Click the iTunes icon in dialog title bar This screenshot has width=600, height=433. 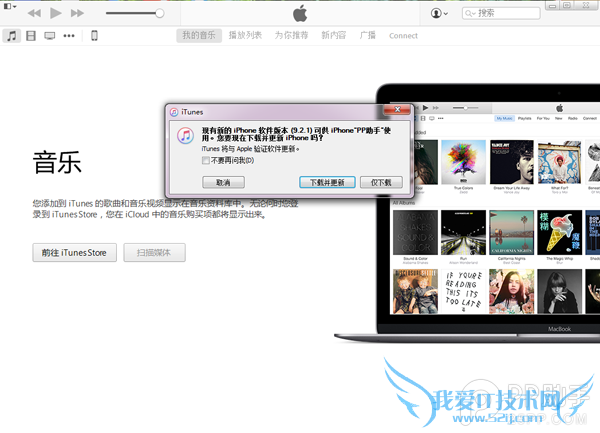pyautogui.click(x=174, y=112)
